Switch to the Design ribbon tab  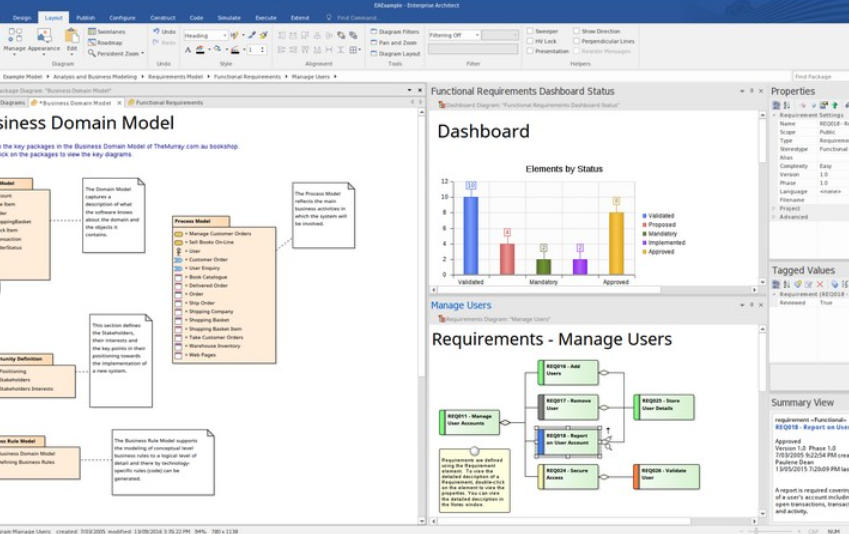click(22, 18)
